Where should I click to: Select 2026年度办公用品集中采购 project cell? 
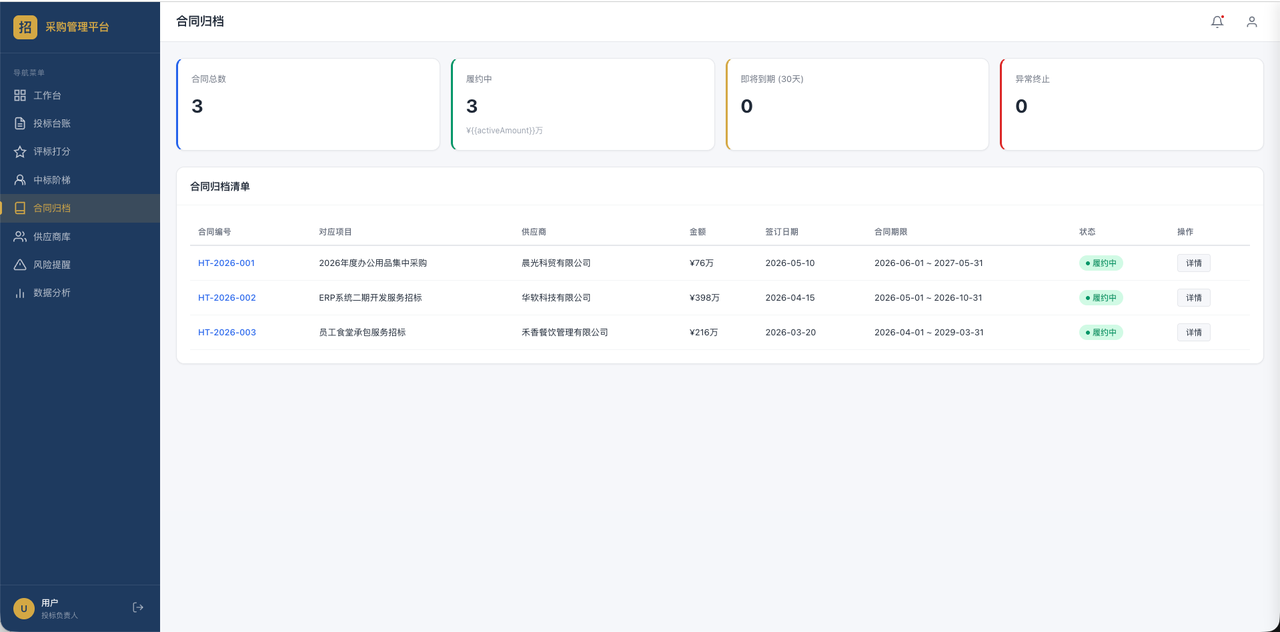click(373, 263)
